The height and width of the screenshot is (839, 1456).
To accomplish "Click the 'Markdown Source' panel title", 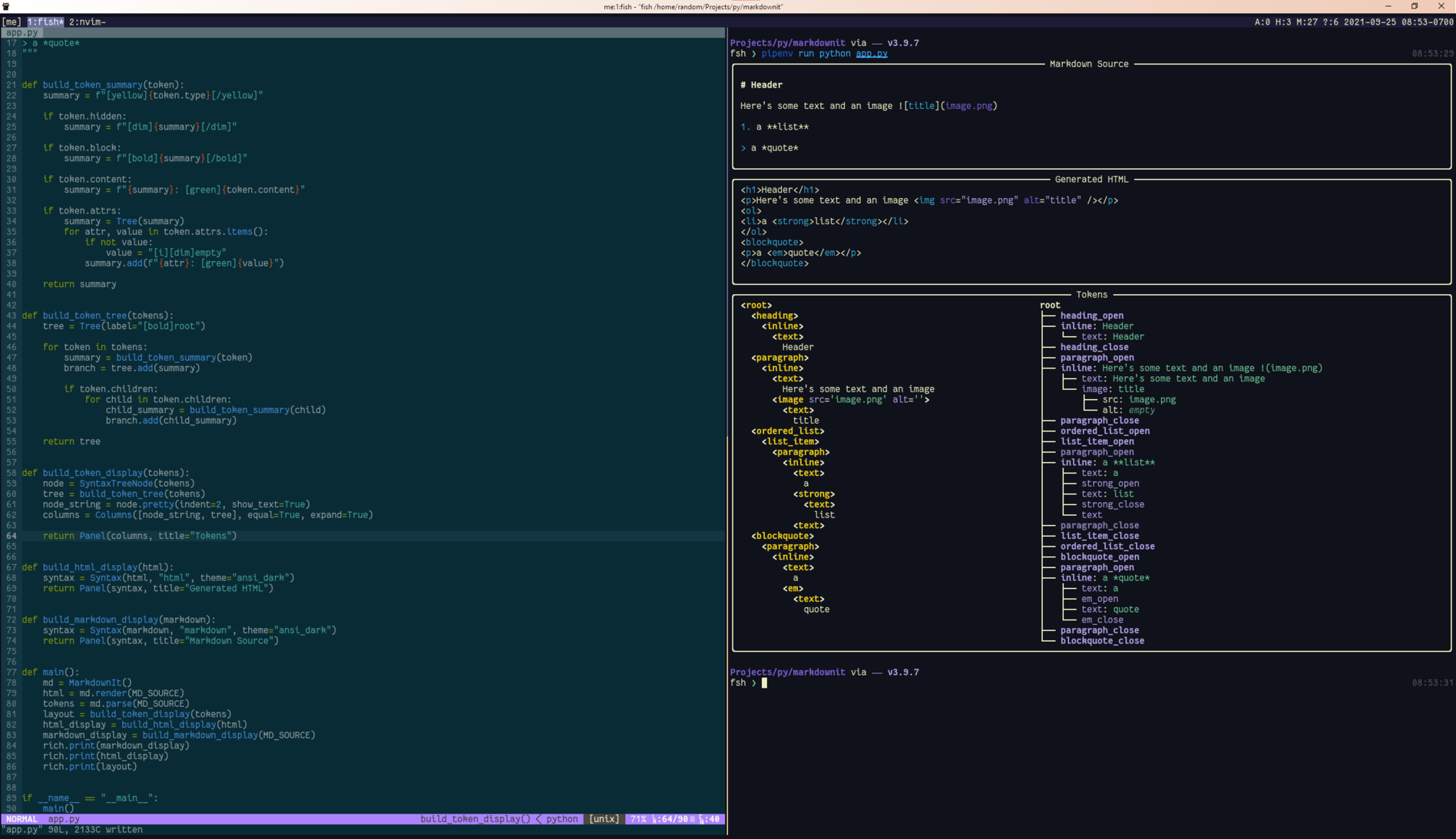I will pyautogui.click(x=1089, y=64).
